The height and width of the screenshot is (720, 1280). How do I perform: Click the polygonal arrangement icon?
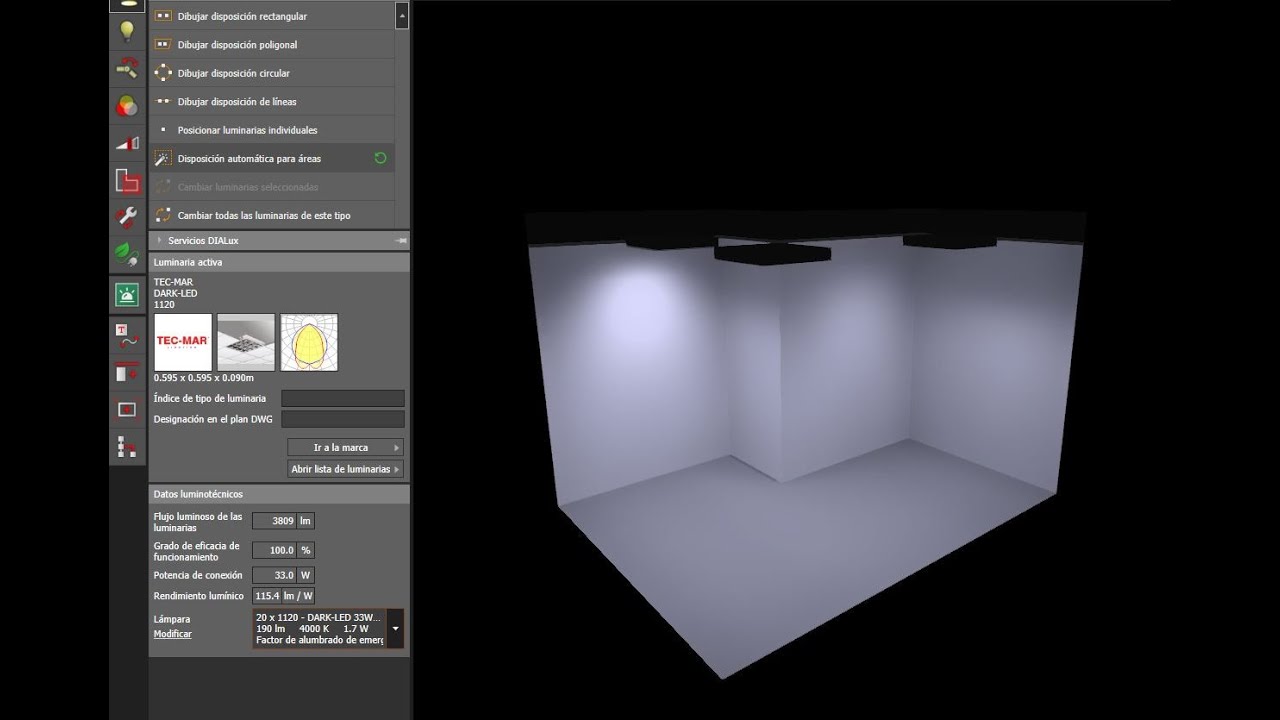pyautogui.click(x=163, y=45)
